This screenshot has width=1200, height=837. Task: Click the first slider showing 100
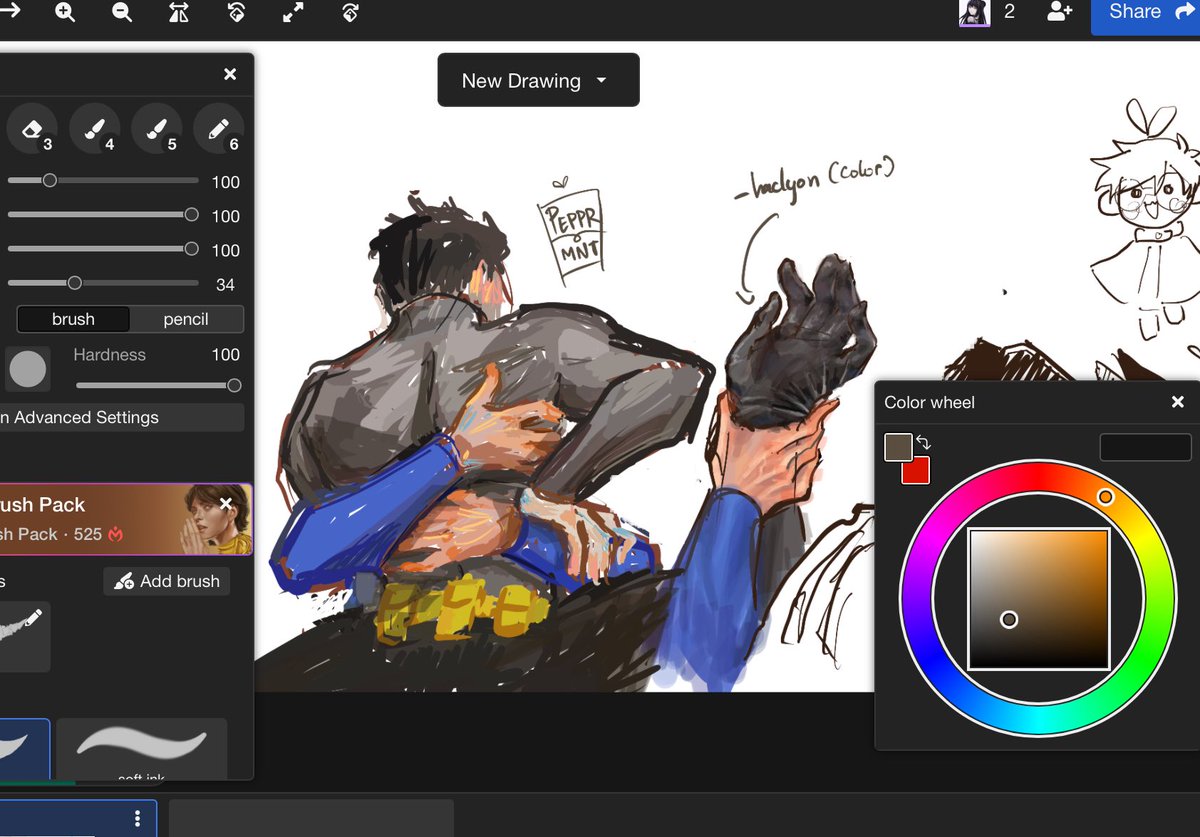[x=103, y=181]
